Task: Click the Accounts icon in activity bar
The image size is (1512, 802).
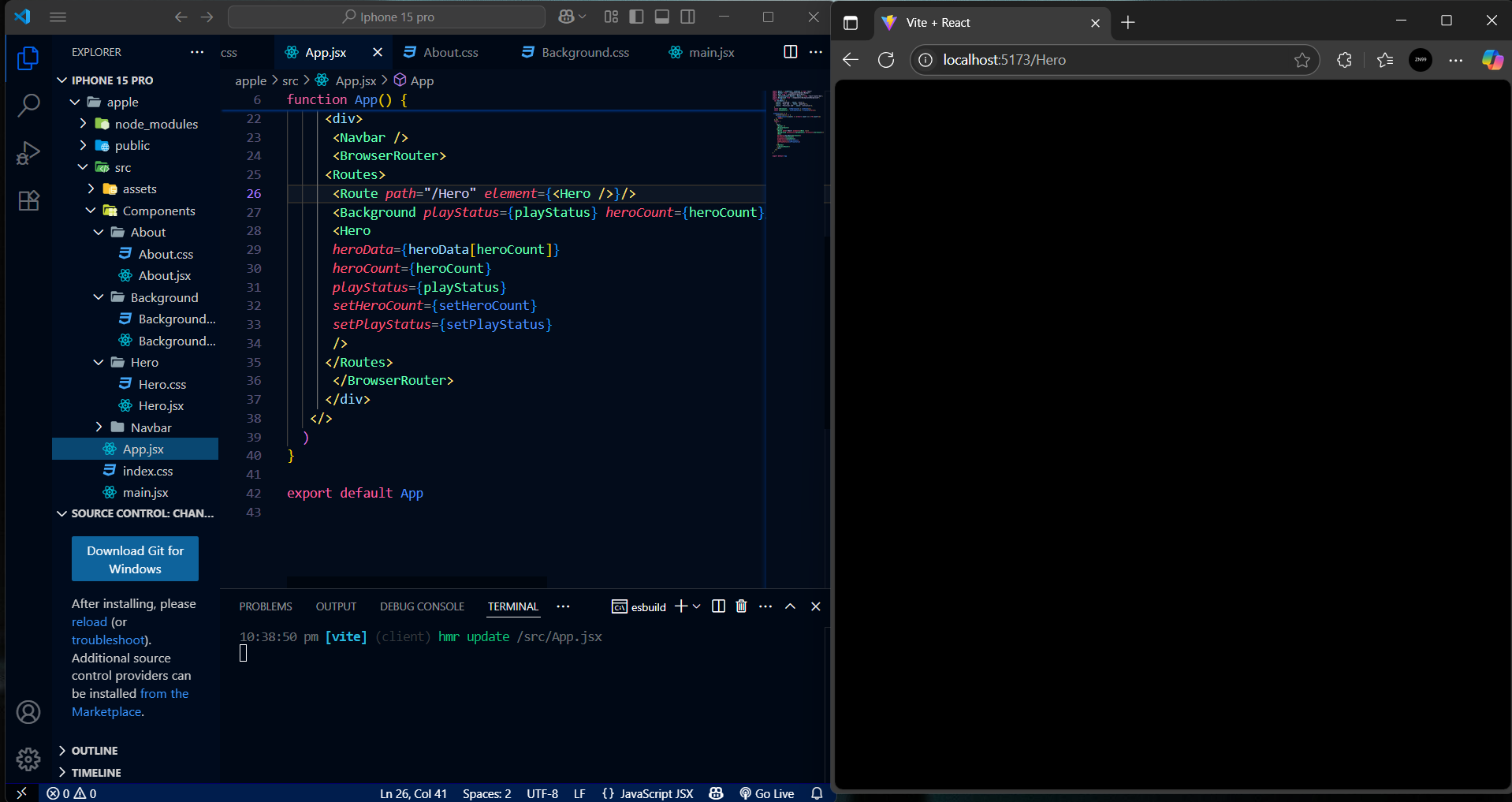Action: pos(28,712)
